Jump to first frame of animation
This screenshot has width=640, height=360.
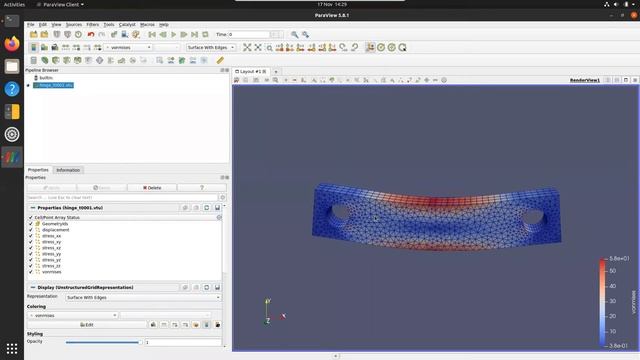(x=152, y=35)
